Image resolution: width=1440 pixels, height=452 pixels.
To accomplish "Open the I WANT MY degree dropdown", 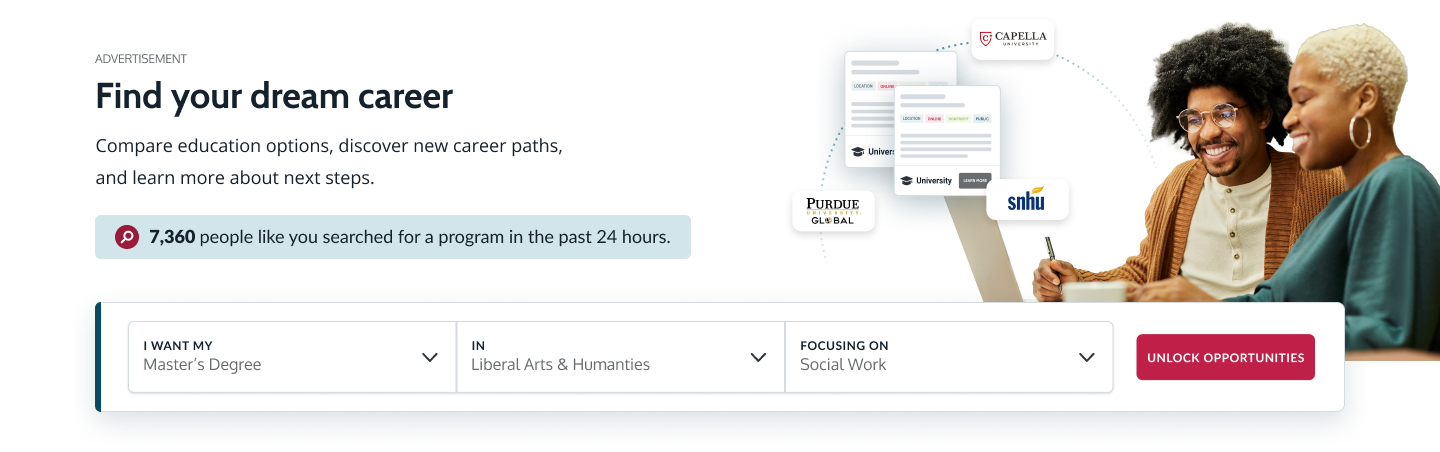I will 292,357.
